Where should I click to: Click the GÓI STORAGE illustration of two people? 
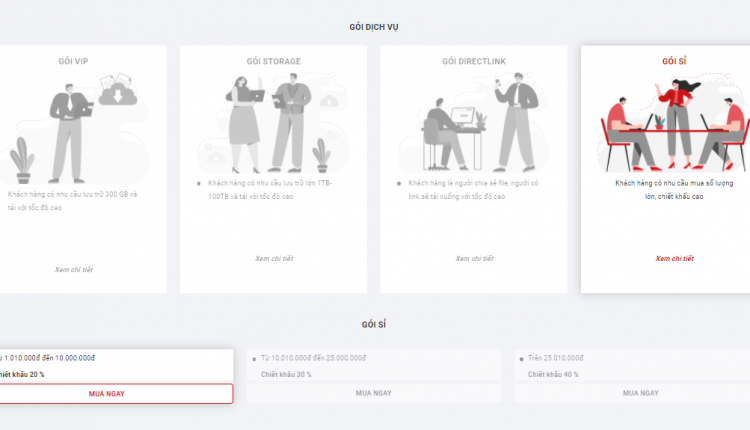pyautogui.click(x=273, y=122)
